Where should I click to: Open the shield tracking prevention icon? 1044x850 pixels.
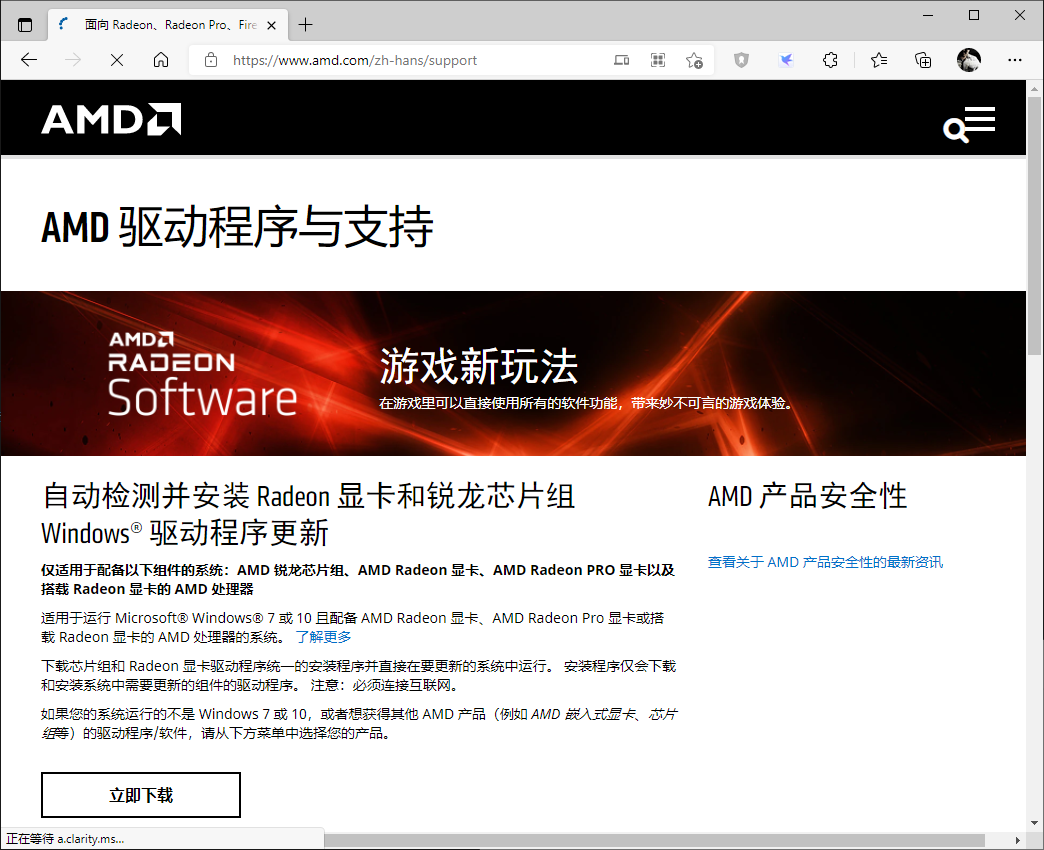[741, 61]
